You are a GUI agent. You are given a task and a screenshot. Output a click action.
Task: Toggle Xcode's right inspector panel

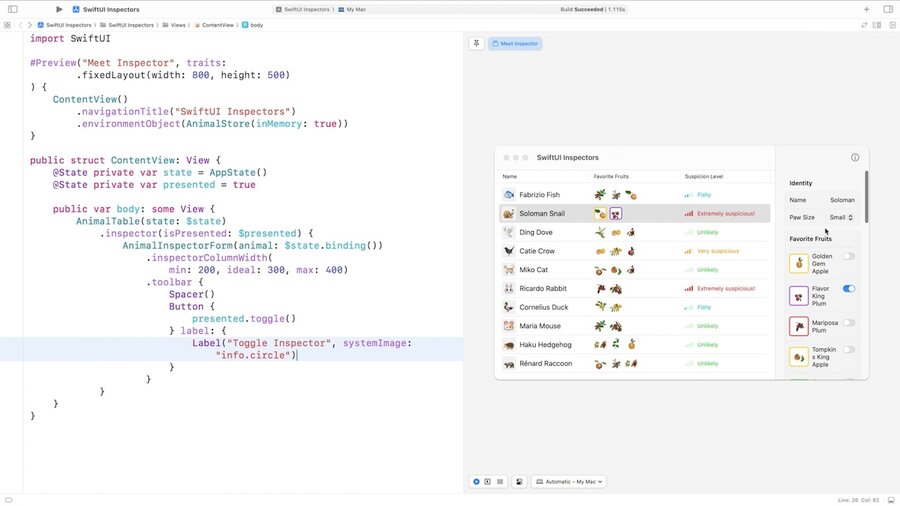point(889,9)
